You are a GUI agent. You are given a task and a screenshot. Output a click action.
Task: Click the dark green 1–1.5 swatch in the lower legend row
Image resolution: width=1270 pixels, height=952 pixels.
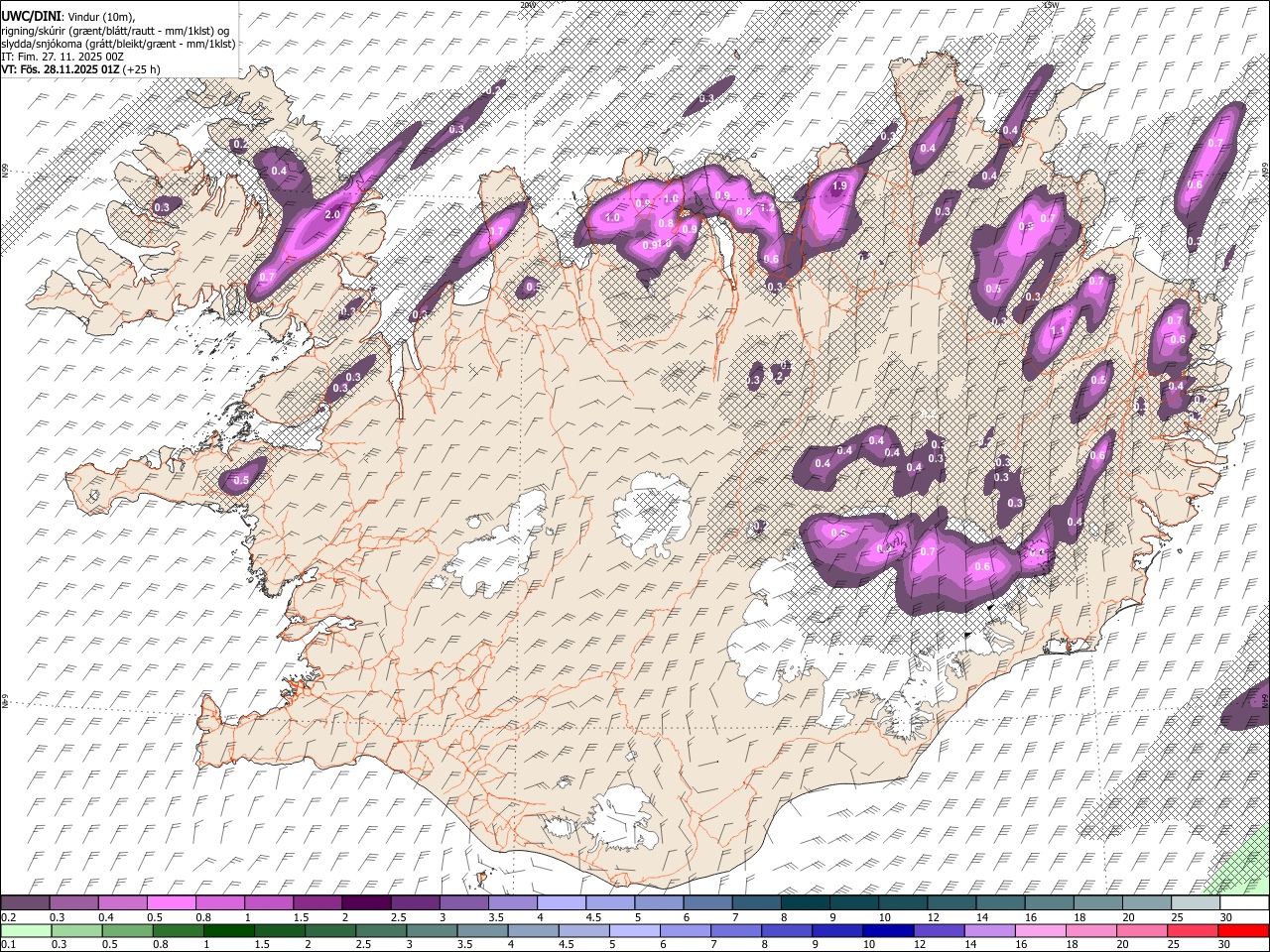coord(228,930)
